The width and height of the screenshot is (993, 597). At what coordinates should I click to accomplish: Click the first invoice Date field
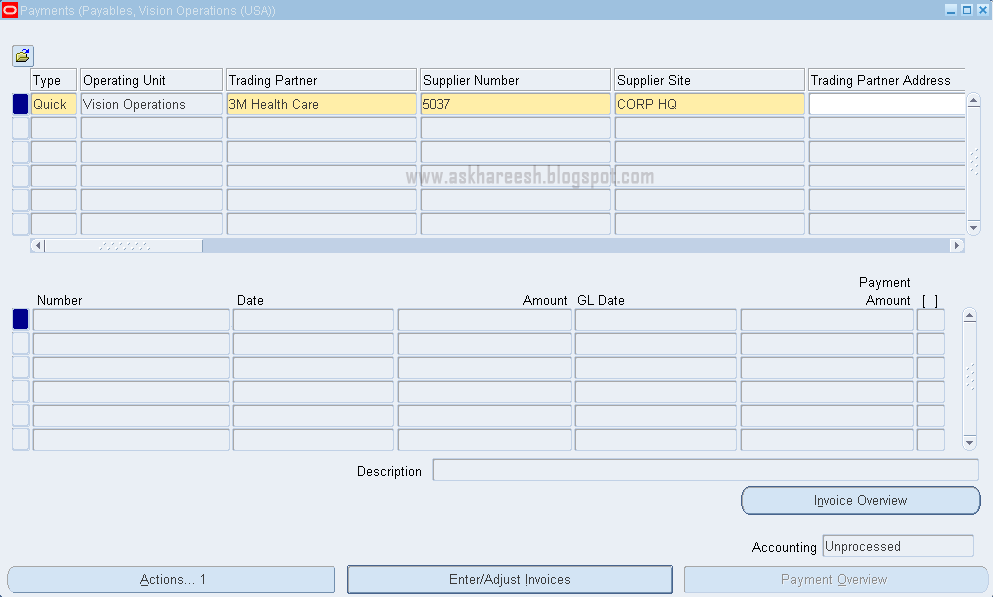(313, 320)
